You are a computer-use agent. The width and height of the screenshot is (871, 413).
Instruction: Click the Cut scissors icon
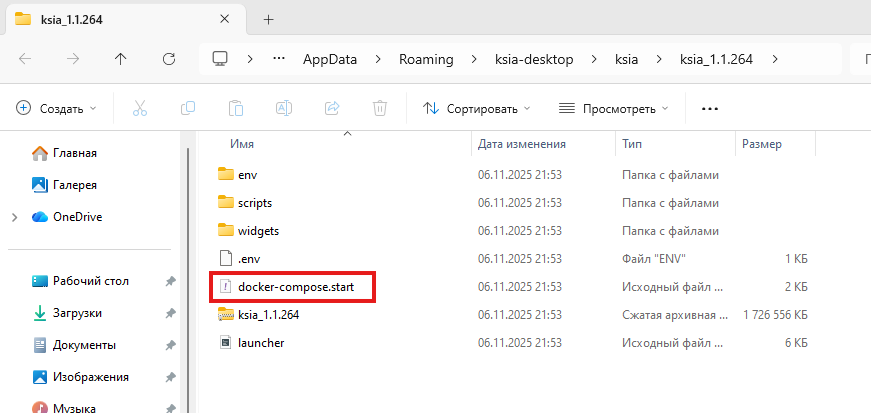pyautogui.click(x=140, y=108)
